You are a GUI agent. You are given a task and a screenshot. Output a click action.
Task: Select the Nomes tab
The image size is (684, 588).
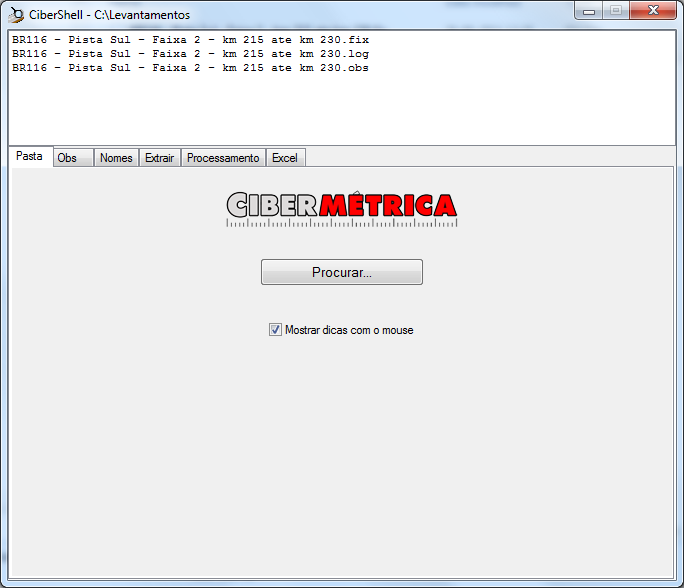116,157
